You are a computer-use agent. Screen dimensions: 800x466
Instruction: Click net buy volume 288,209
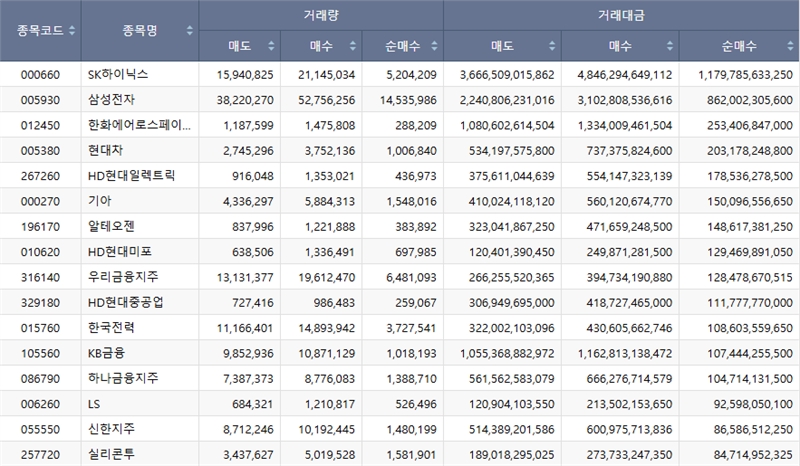(x=416, y=126)
